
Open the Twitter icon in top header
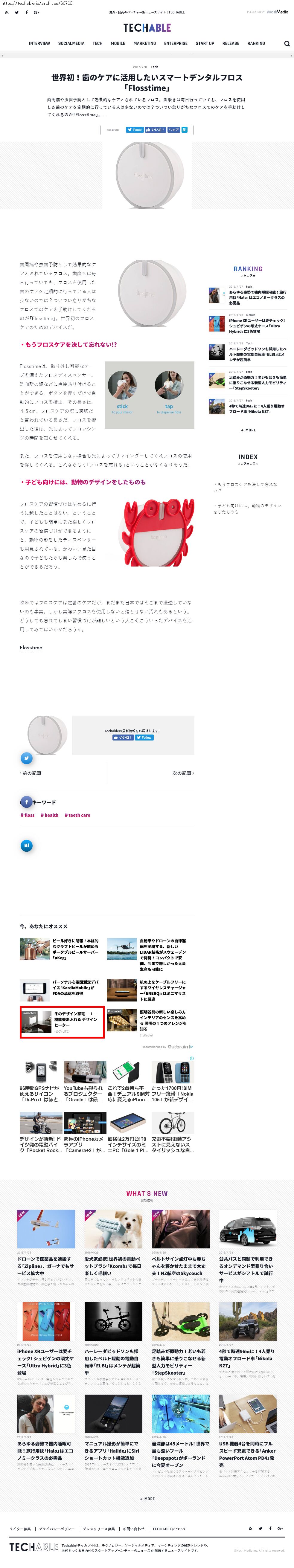pos(16,12)
